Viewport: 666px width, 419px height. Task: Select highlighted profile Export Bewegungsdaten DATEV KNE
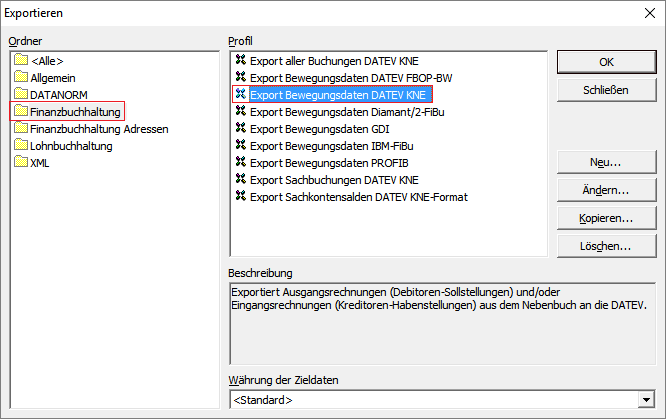click(340, 95)
